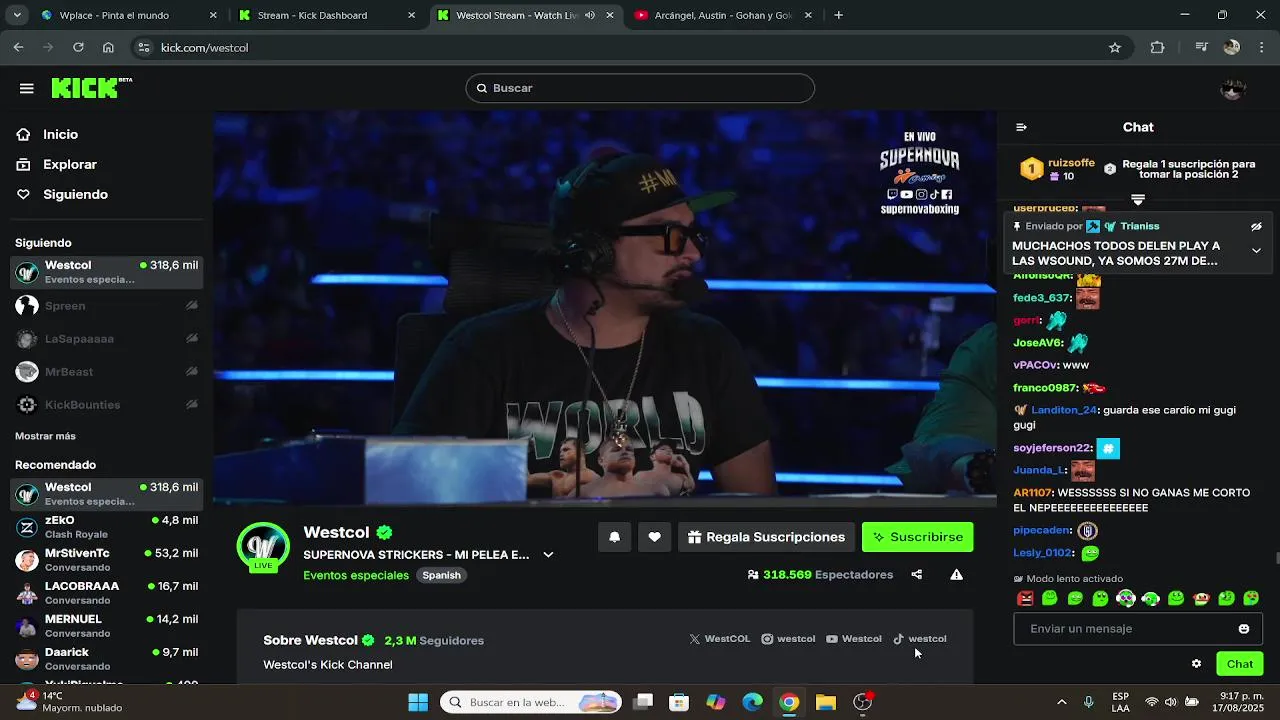The image size is (1280, 720).
Task: Open Eventos especiales category link
Action: 356,575
